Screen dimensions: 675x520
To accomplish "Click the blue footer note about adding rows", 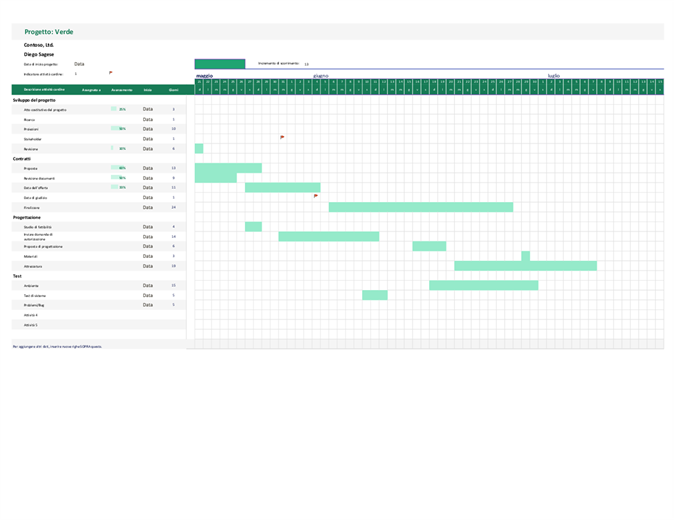I will [57, 347].
